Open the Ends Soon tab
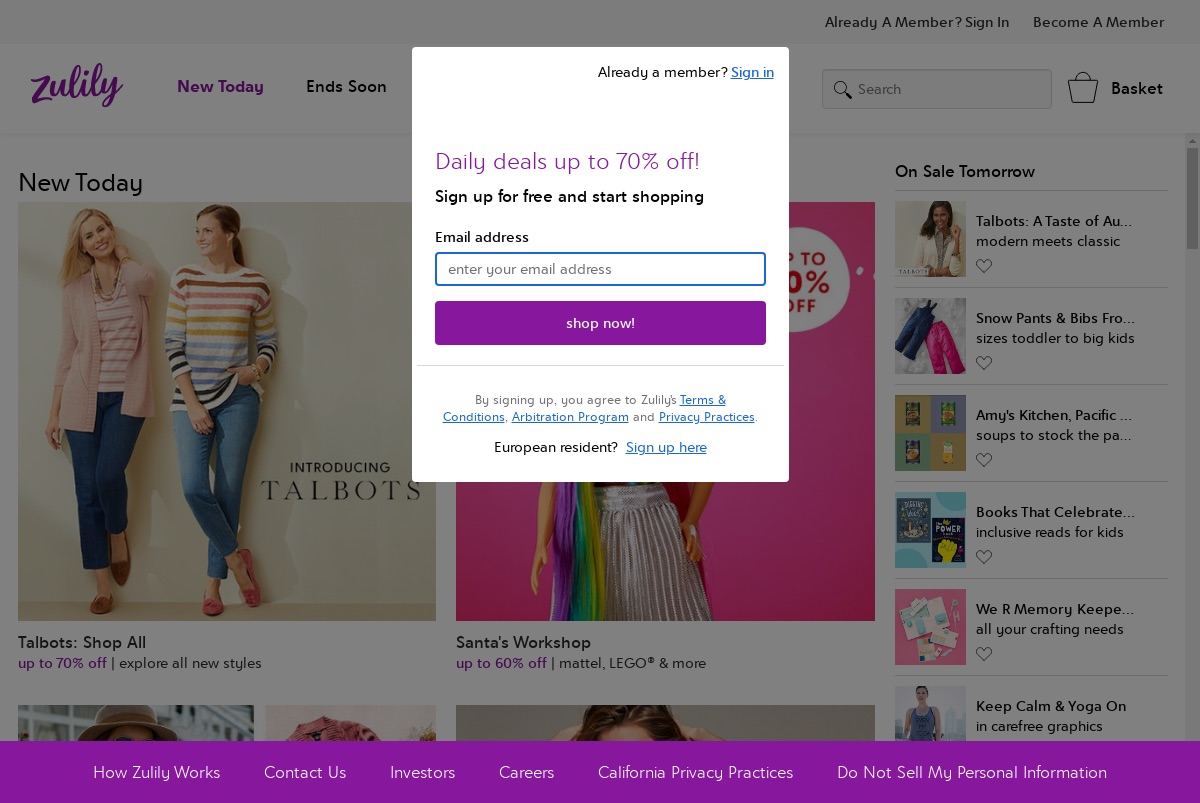This screenshot has height=803, width=1200. (346, 87)
